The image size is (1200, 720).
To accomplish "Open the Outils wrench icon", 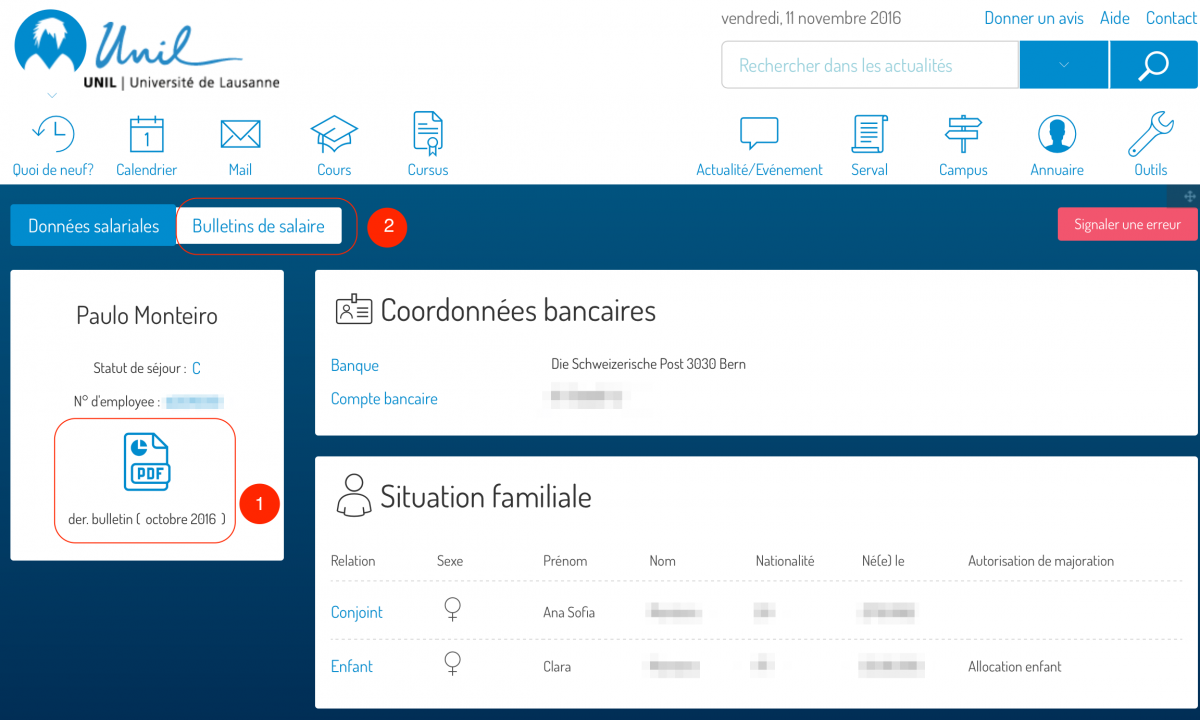I will 1150,134.
